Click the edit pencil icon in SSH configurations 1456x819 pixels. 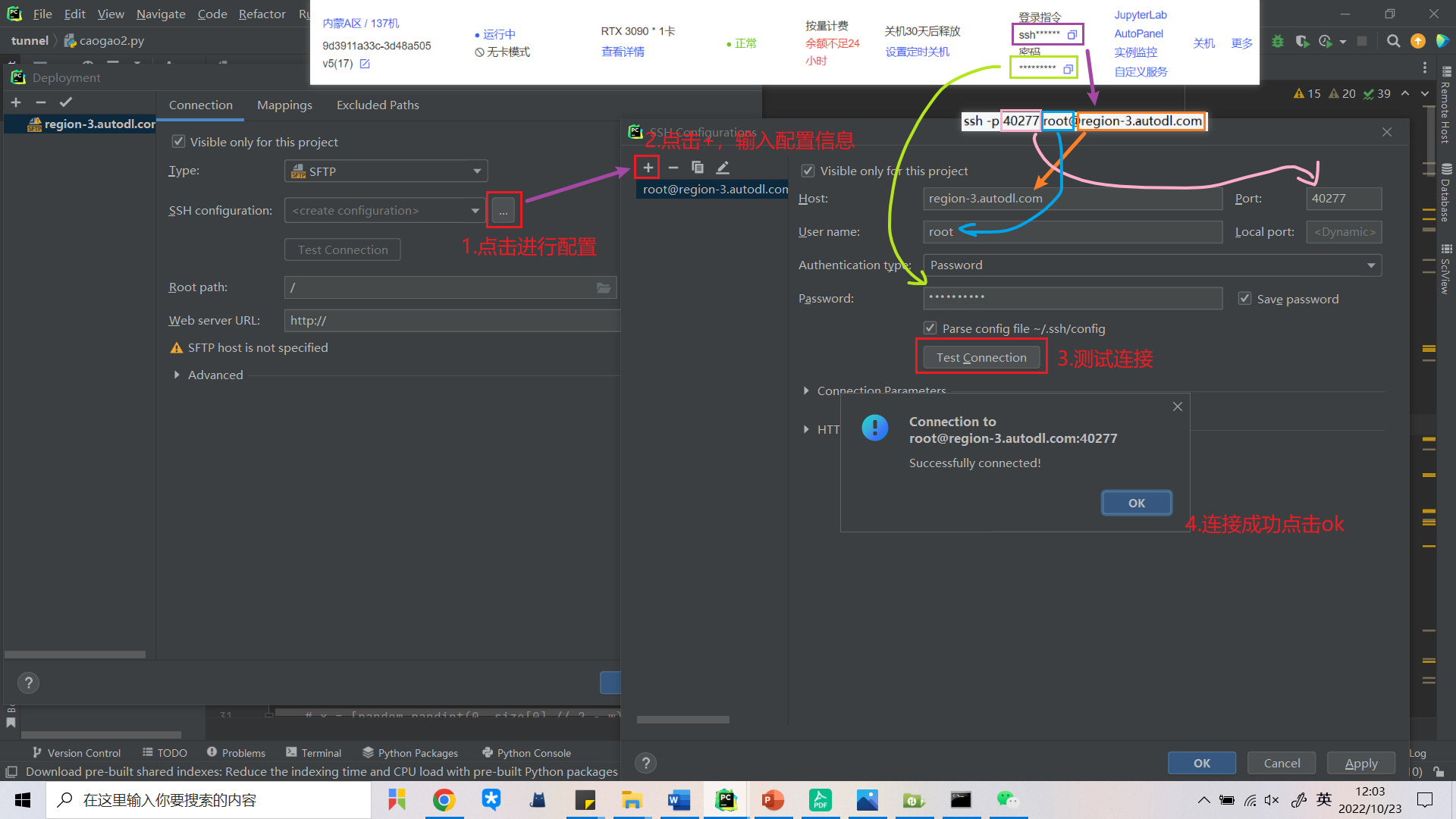click(723, 168)
